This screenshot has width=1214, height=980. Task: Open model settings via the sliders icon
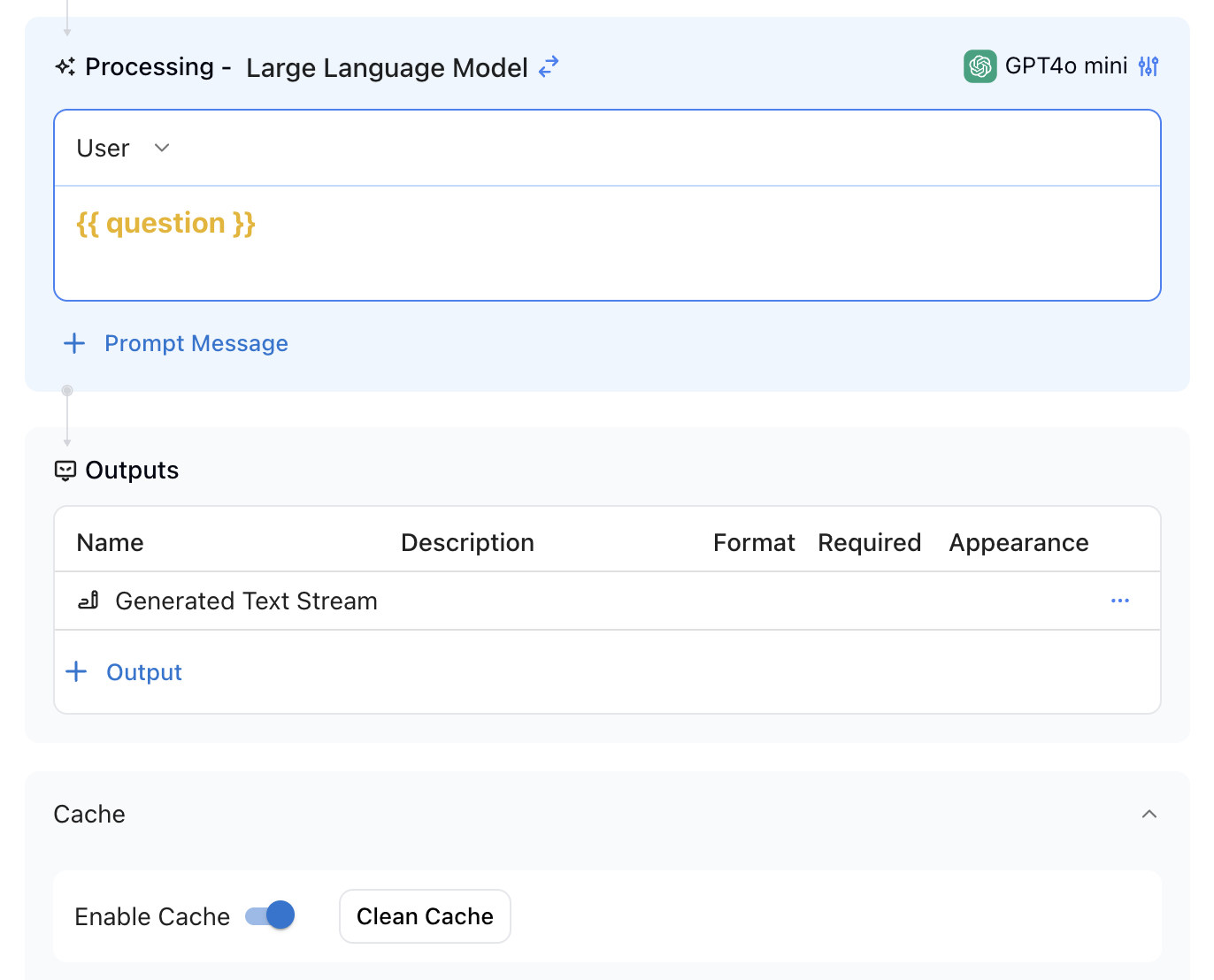coord(1149,66)
